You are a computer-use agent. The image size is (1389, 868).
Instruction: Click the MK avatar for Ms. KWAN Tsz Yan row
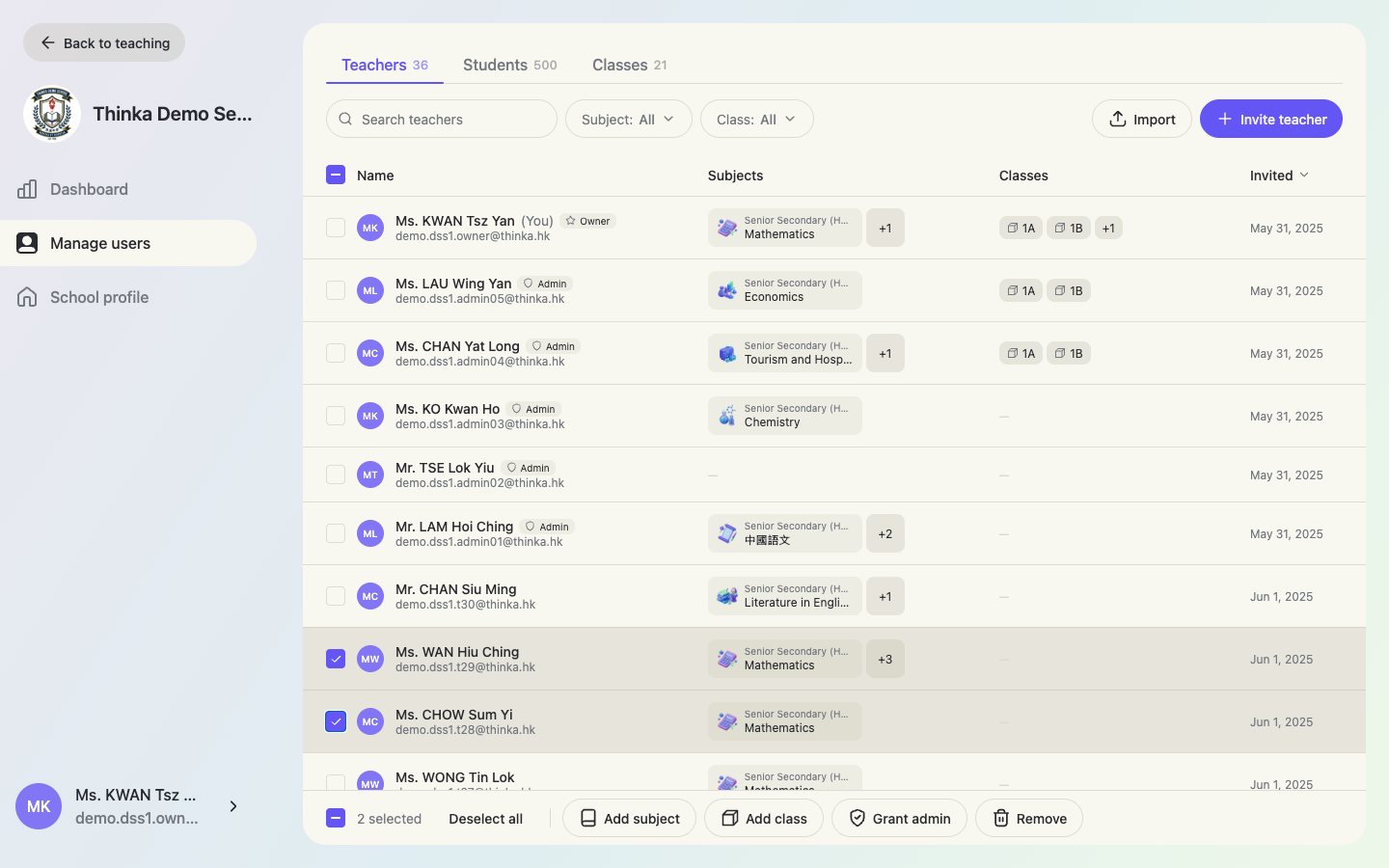point(370,228)
